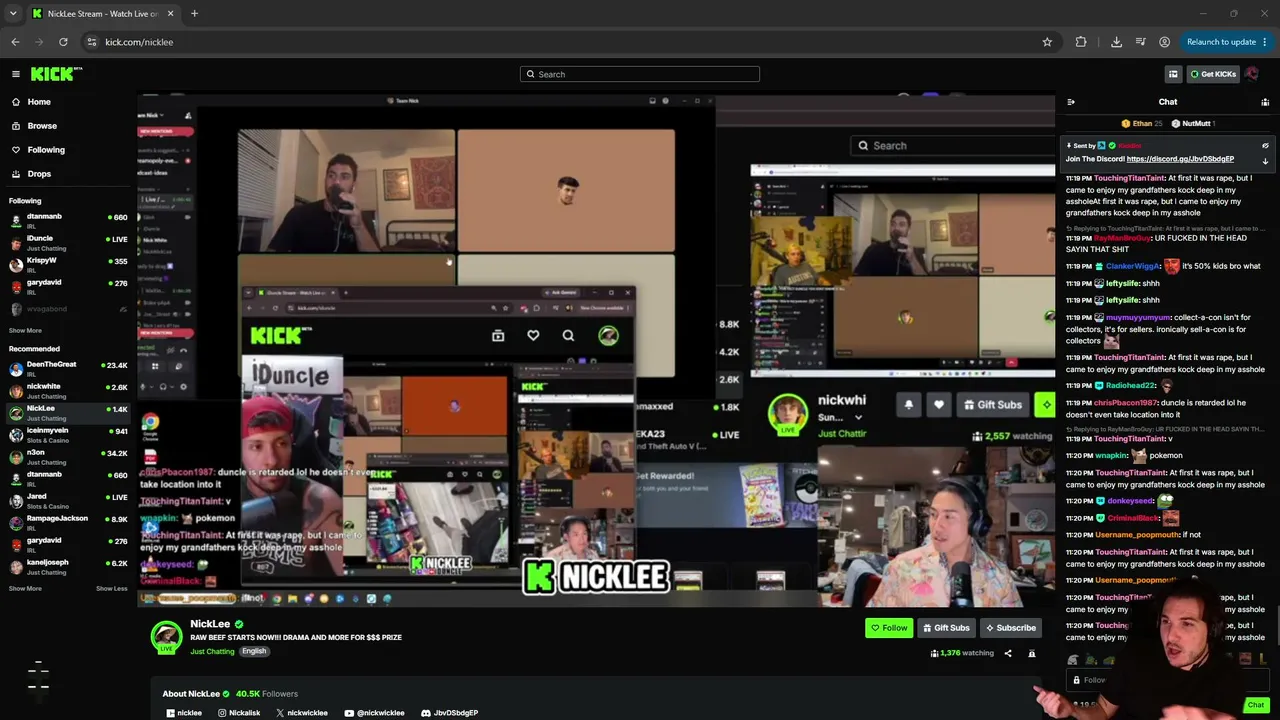The image size is (1280, 720).
Task: Bookmark this page with the star icon
Action: click(x=1047, y=42)
